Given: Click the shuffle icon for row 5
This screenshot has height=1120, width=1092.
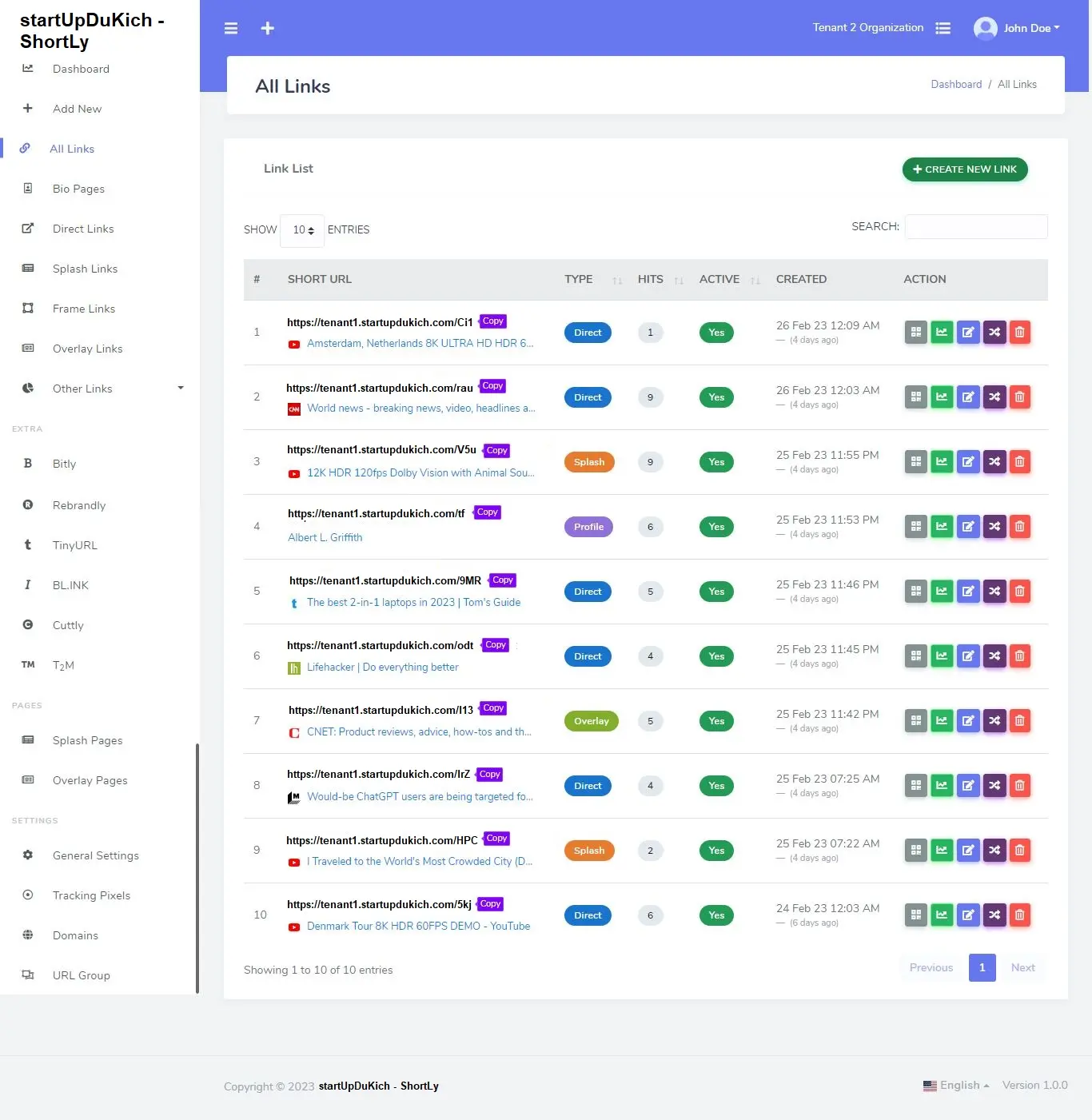Looking at the screenshot, I should click(x=994, y=592).
